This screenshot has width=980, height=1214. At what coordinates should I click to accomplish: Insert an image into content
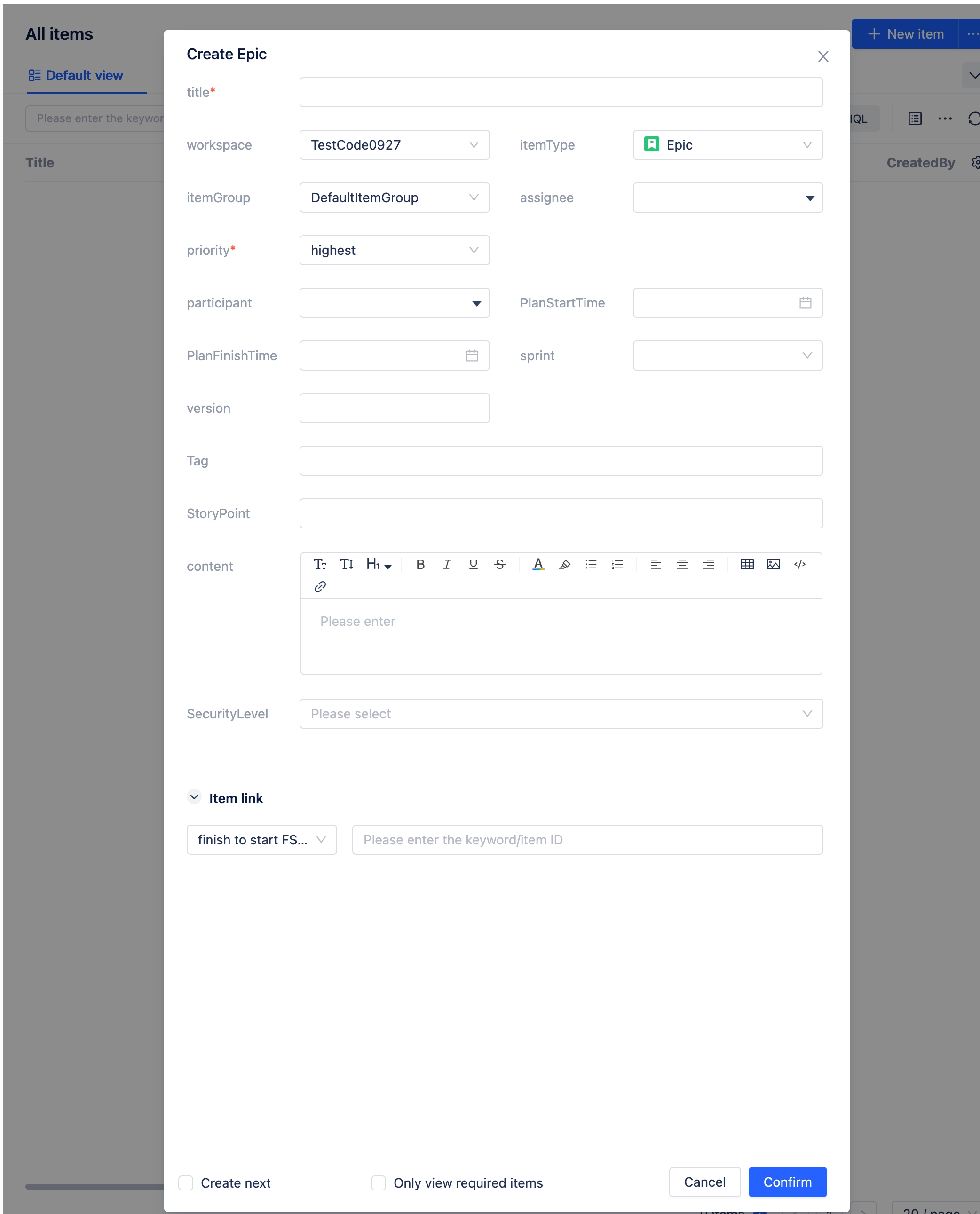click(773, 564)
